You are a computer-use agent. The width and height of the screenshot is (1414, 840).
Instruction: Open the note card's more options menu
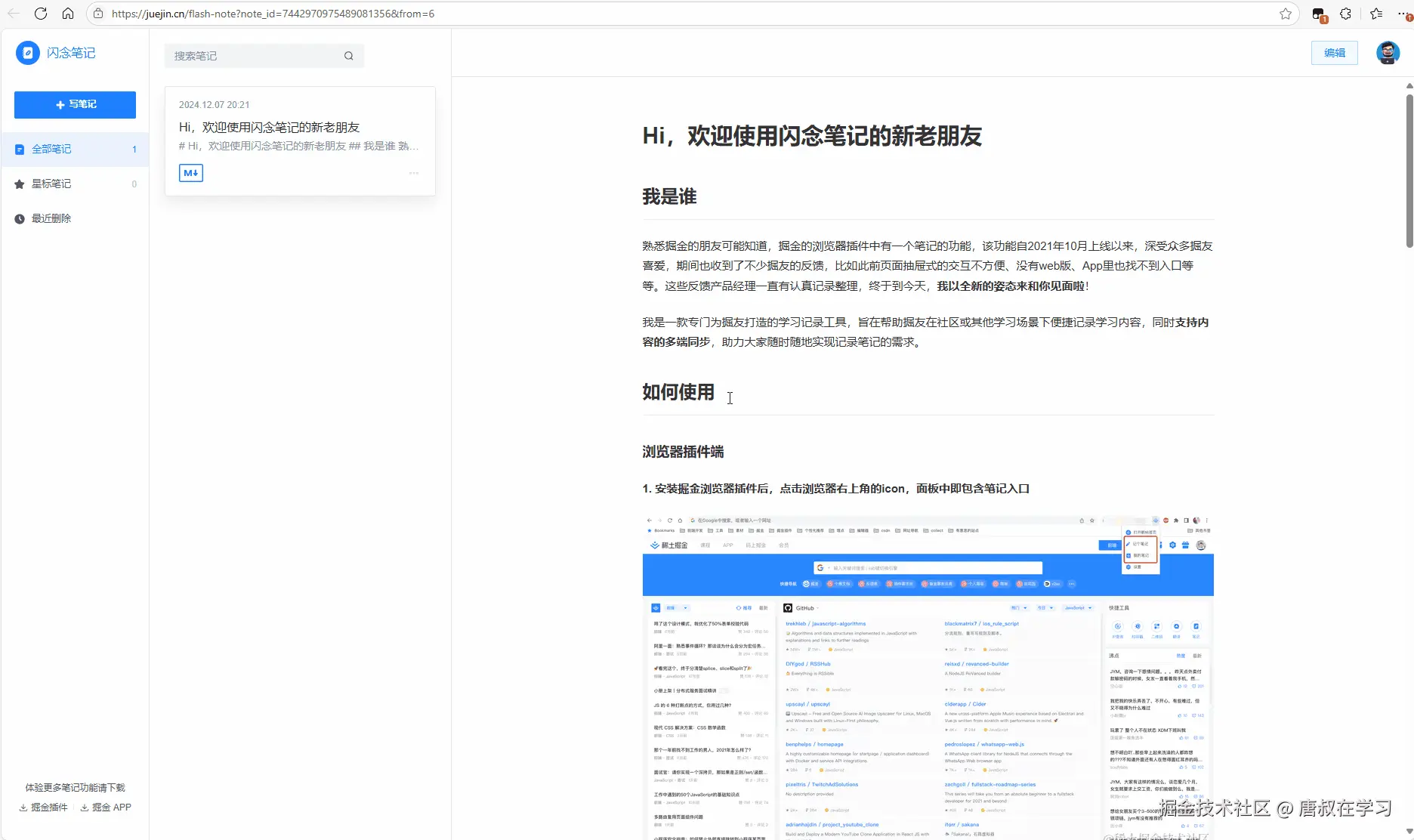click(x=412, y=173)
